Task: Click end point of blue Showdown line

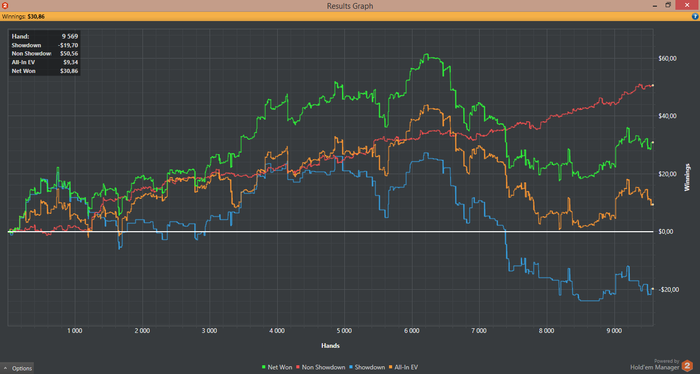Action: (x=653, y=289)
